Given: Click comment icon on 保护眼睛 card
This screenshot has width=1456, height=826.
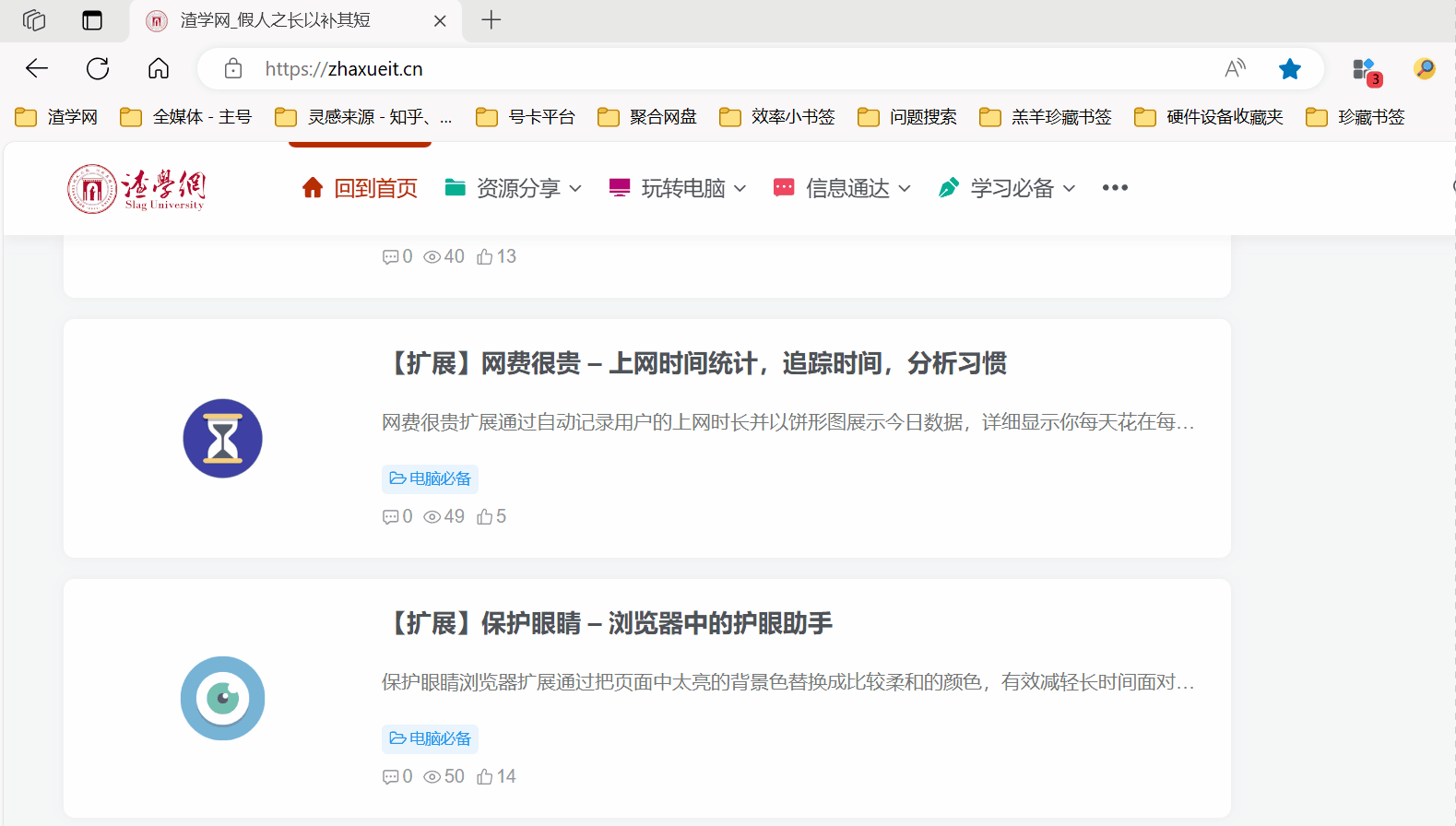Looking at the screenshot, I should (x=390, y=777).
